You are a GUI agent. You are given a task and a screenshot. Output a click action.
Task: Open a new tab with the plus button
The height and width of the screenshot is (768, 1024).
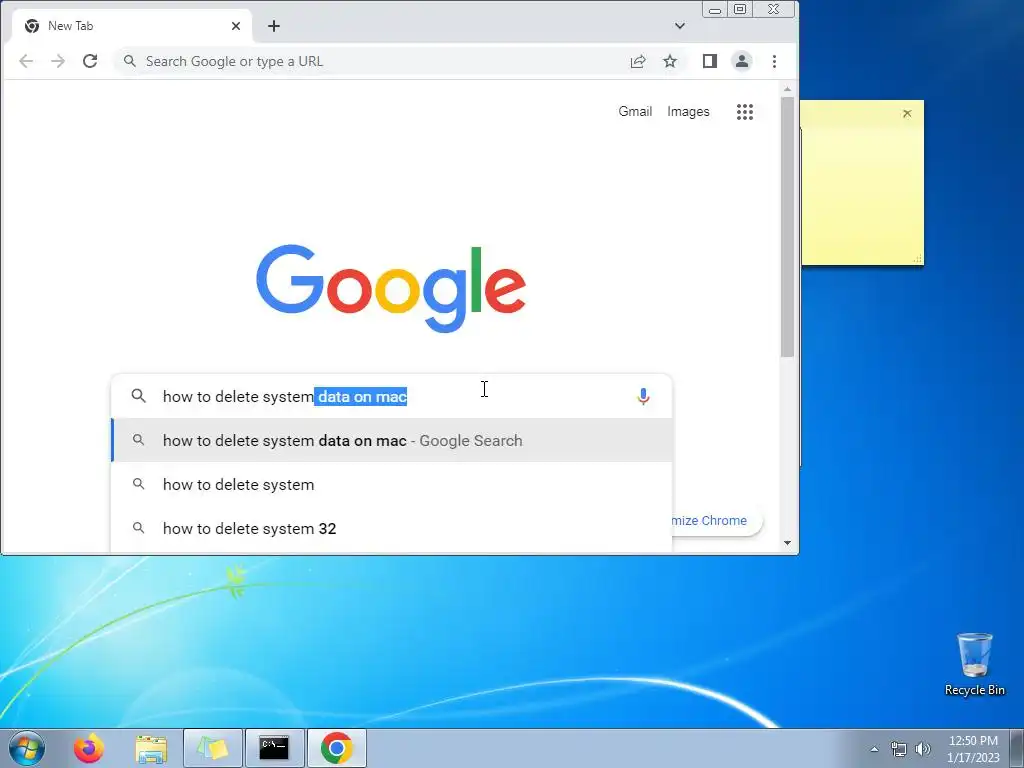[x=274, y=26]
